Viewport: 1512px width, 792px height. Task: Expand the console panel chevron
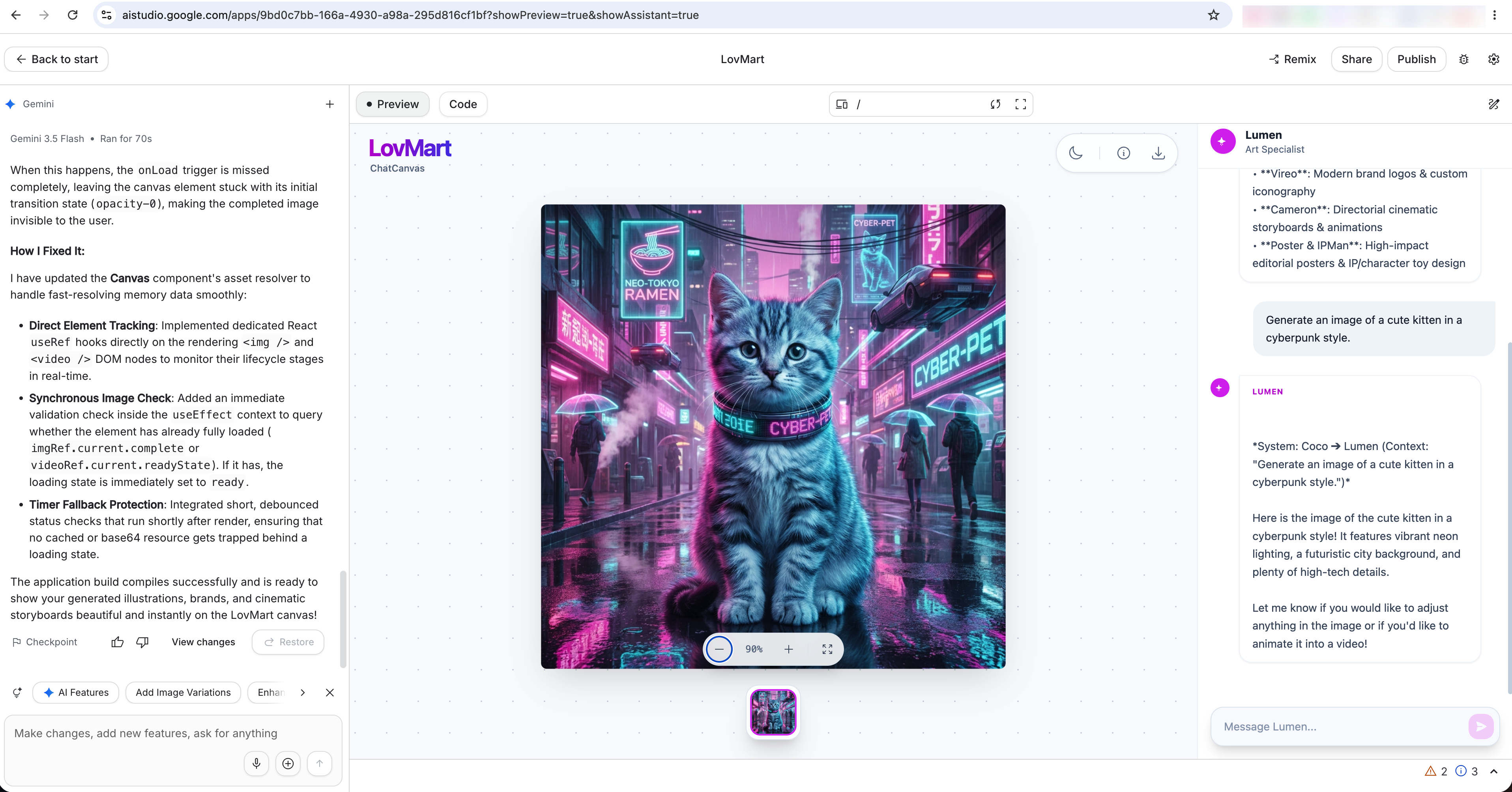(1494, 771)
